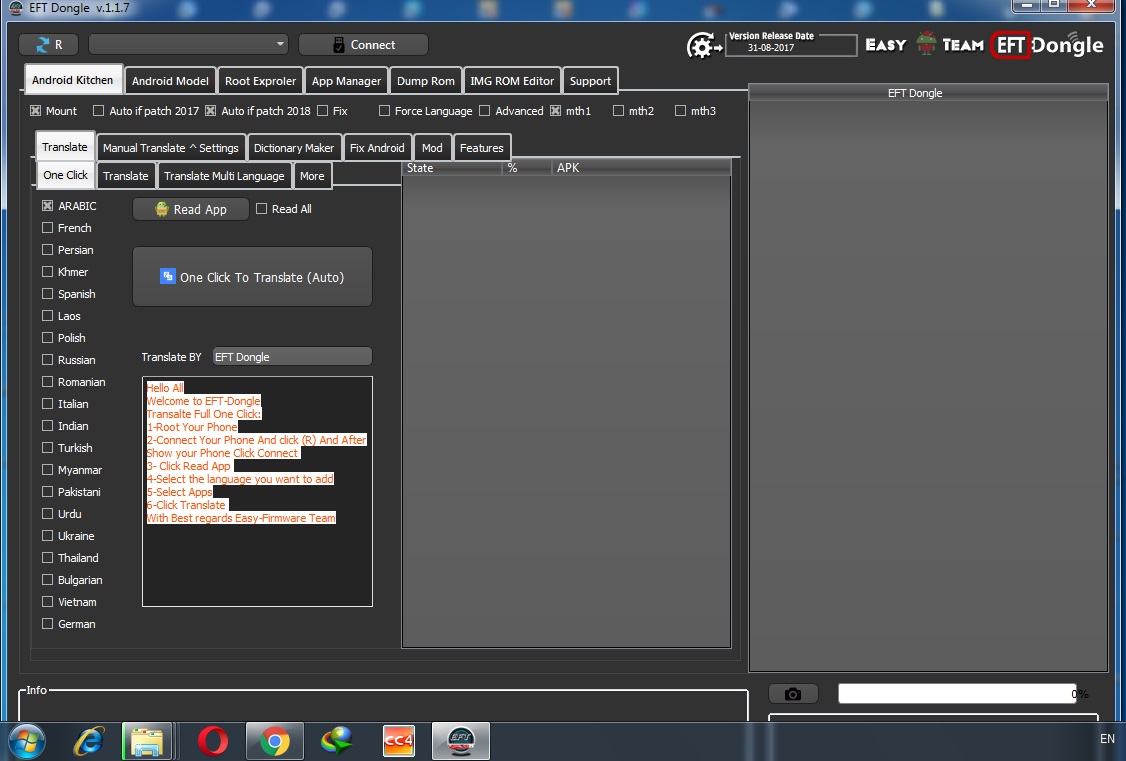
Task: Check the Russian language option
Action: tap(47, 360)
